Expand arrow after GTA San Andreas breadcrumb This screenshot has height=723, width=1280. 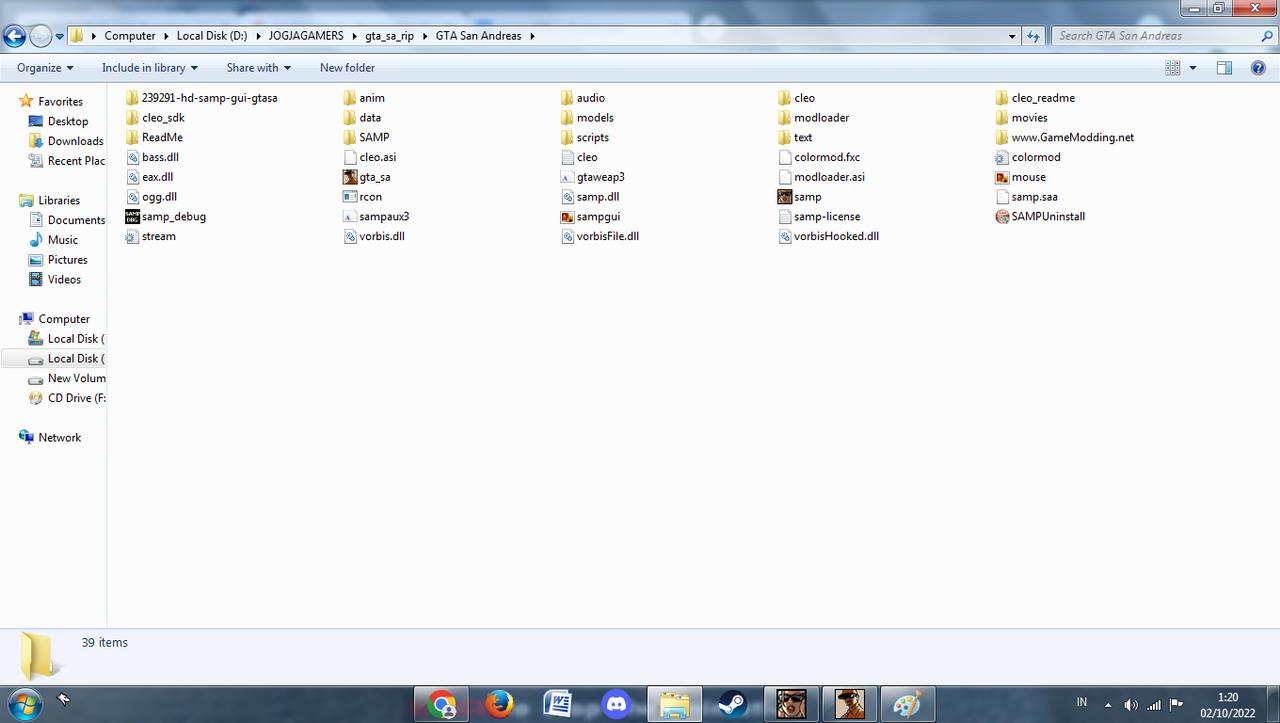532,36
